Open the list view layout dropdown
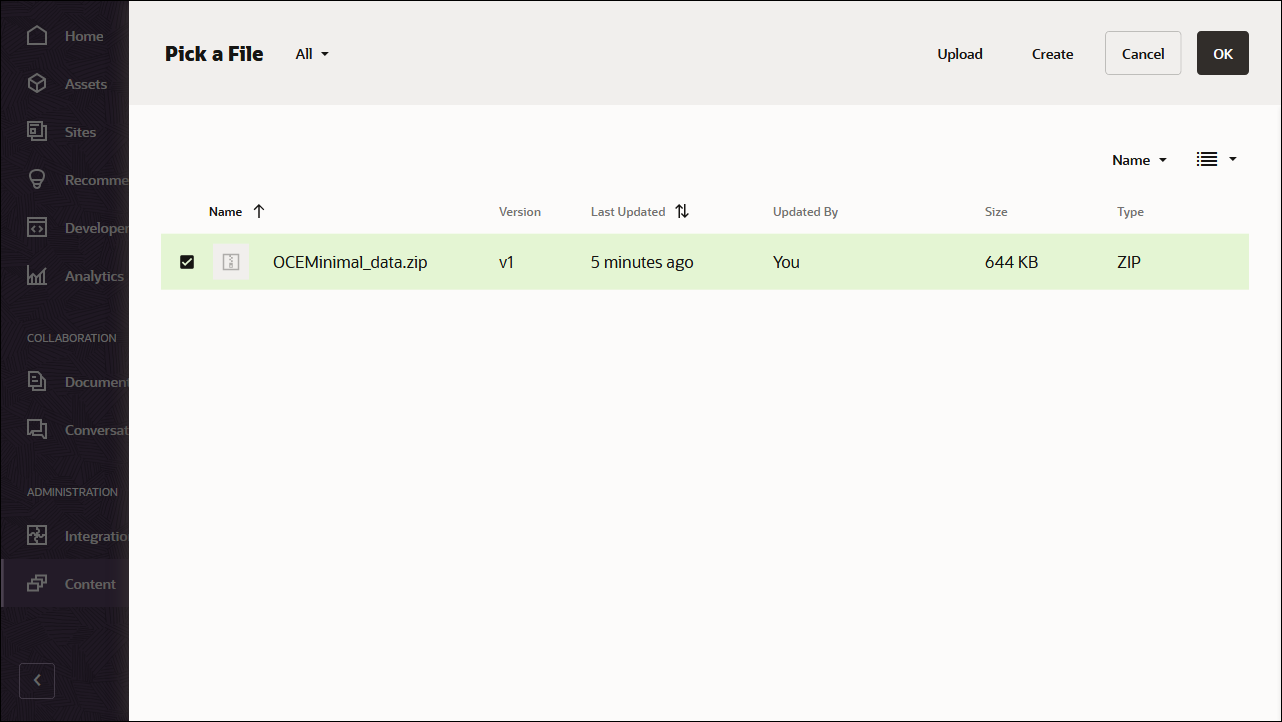Screen dimensions: 1282x722 pos(1216,159)
